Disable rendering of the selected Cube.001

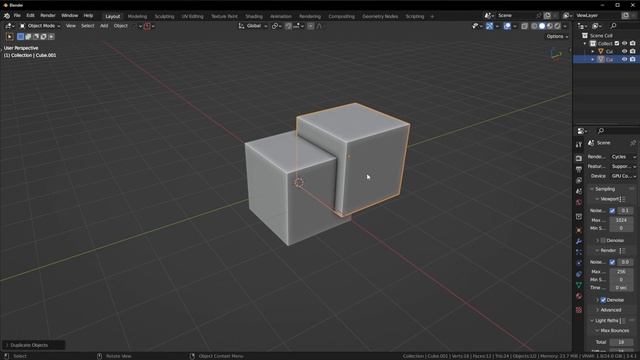pyautogui.click(x=633, y=59)
